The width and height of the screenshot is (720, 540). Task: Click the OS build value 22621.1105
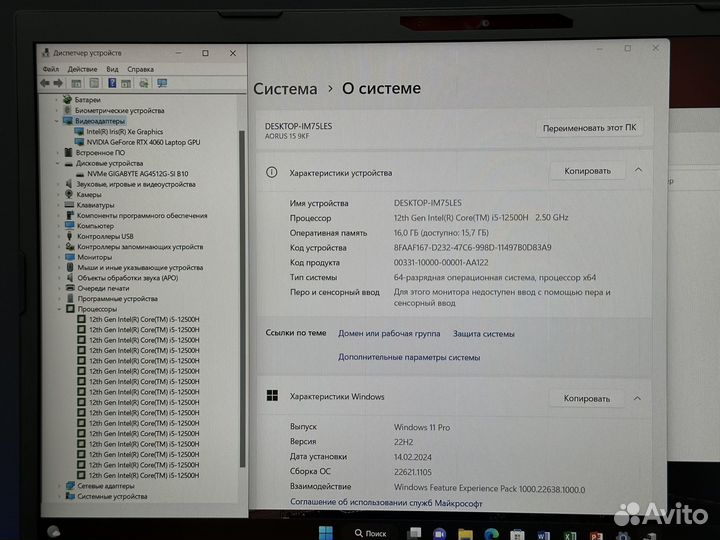coord(412,472)
